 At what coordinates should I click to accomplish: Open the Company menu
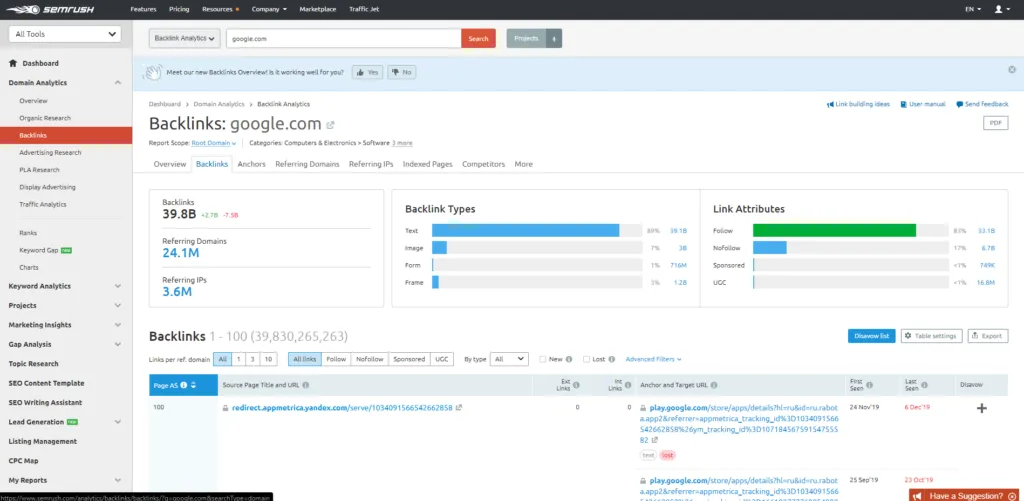click(269, 9)
